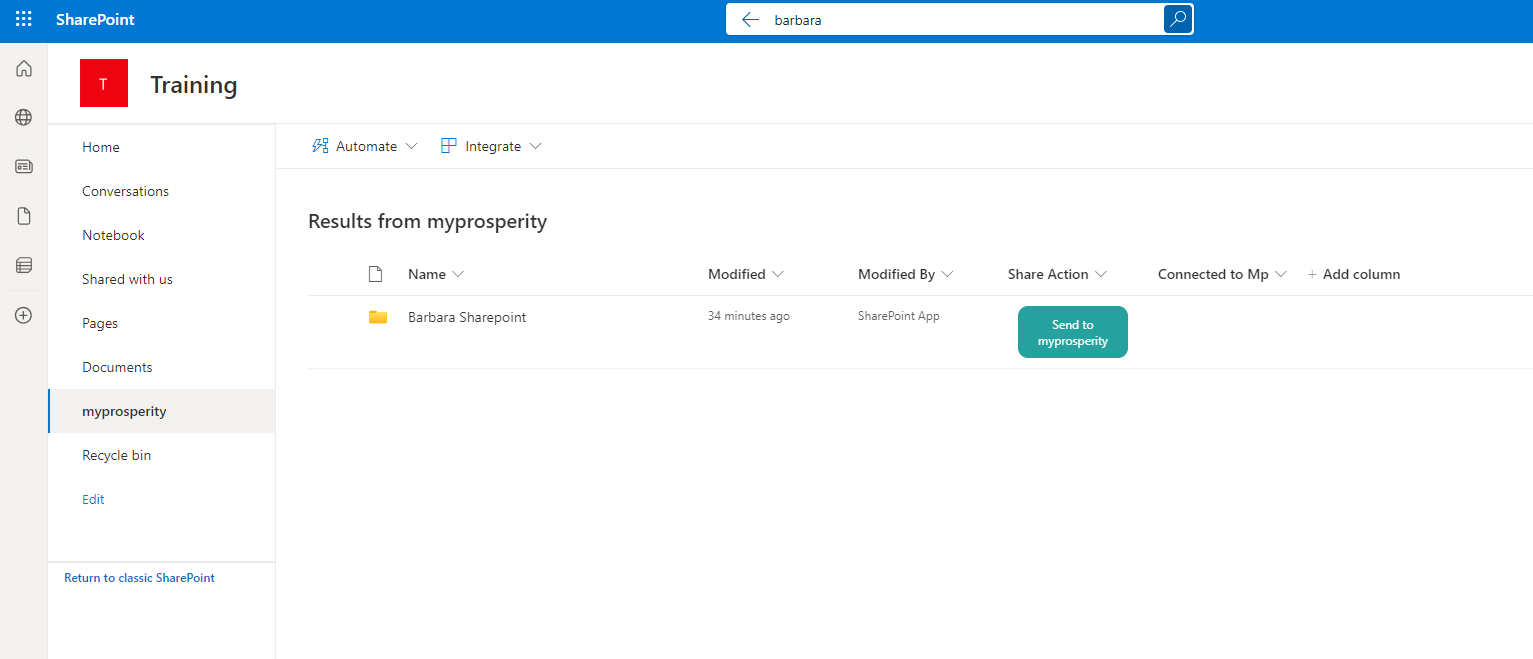Image resolution: width=1533 pixels, height=659 pixels.
Task: Click the '34 minutes ago' modified cell
Action: [749, 316]
